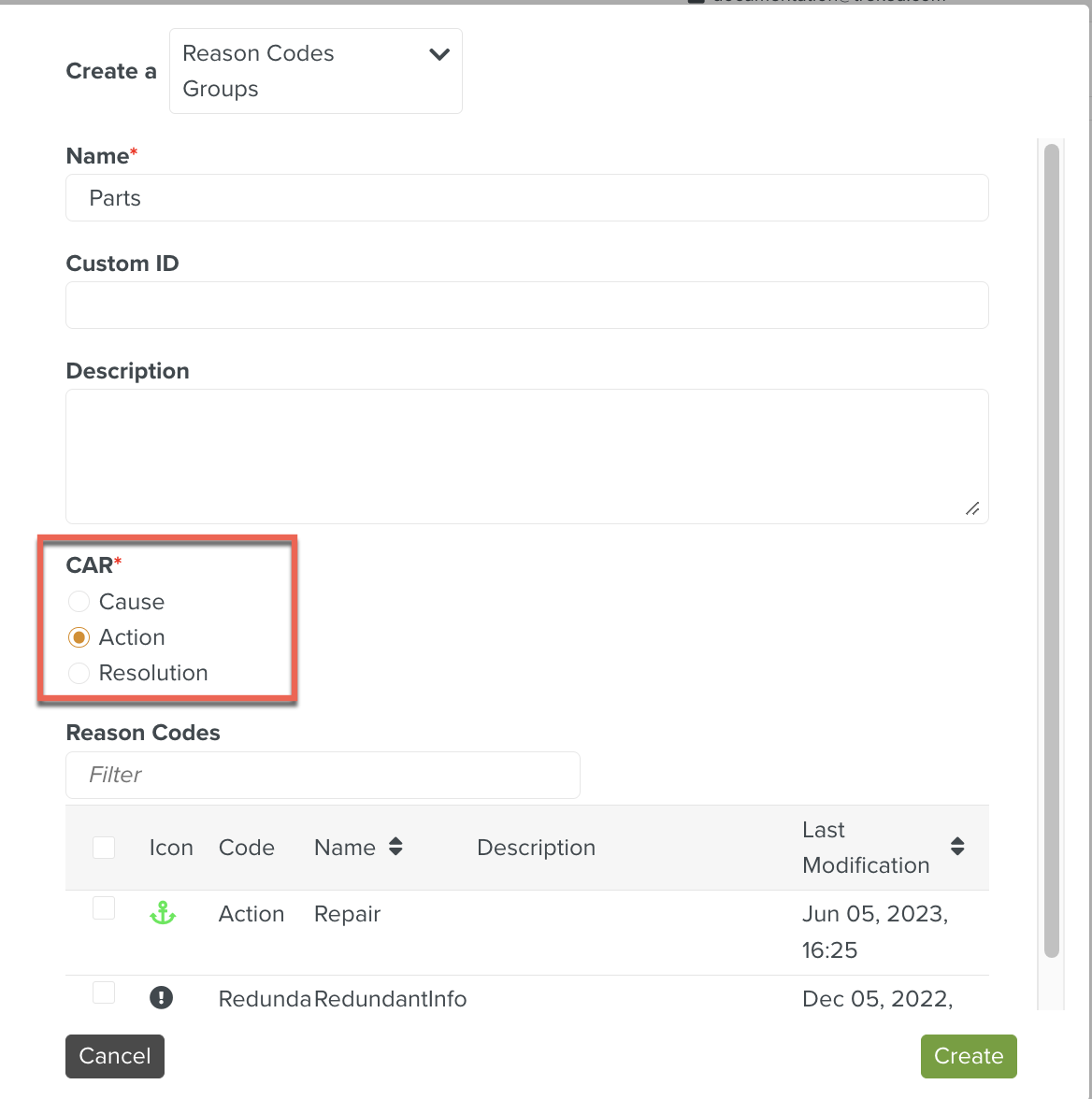Click the vertical scrollbar of the form

[x=1052, y=550]
